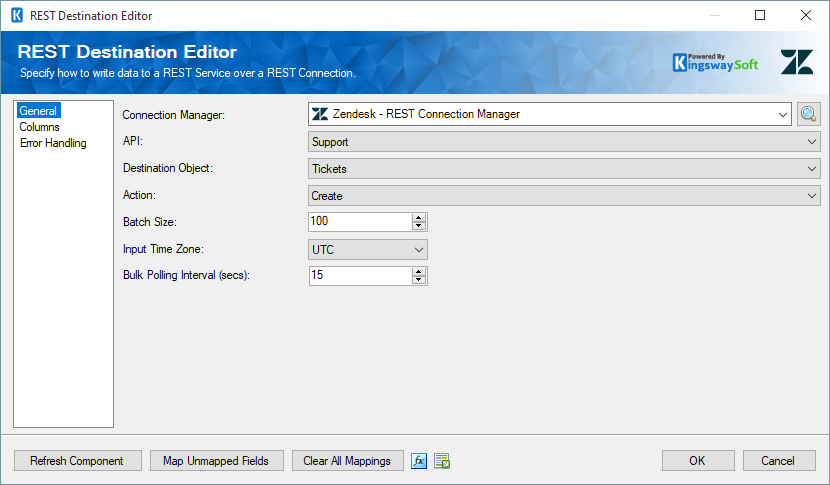
Task: Select the General page
Action: [38, 111]
